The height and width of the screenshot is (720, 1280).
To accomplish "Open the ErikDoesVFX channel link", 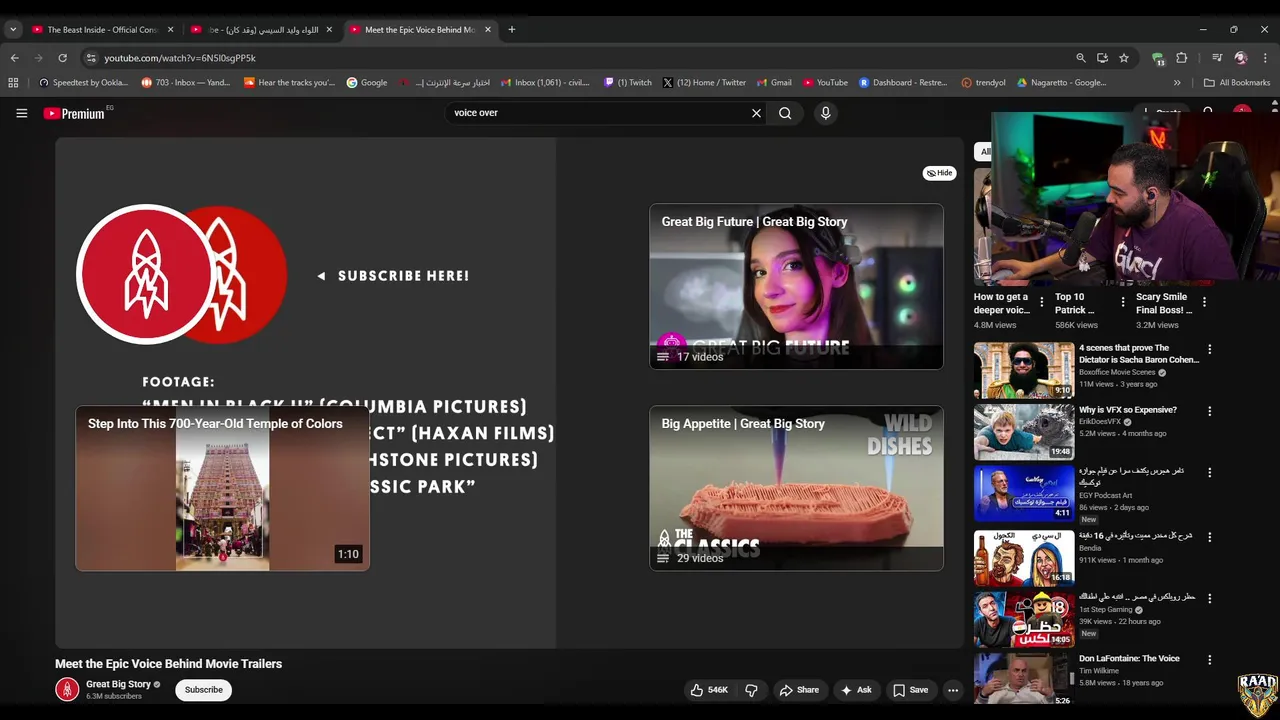I will [x=1100, y=422].
